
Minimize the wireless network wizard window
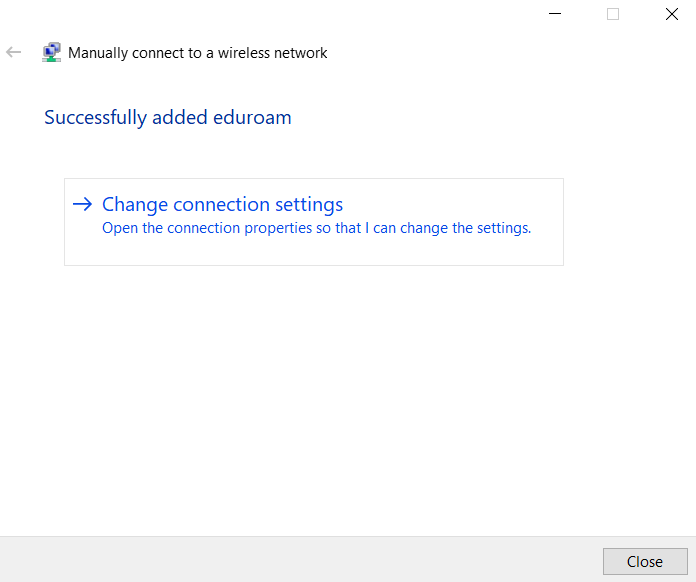pos(555,14)
